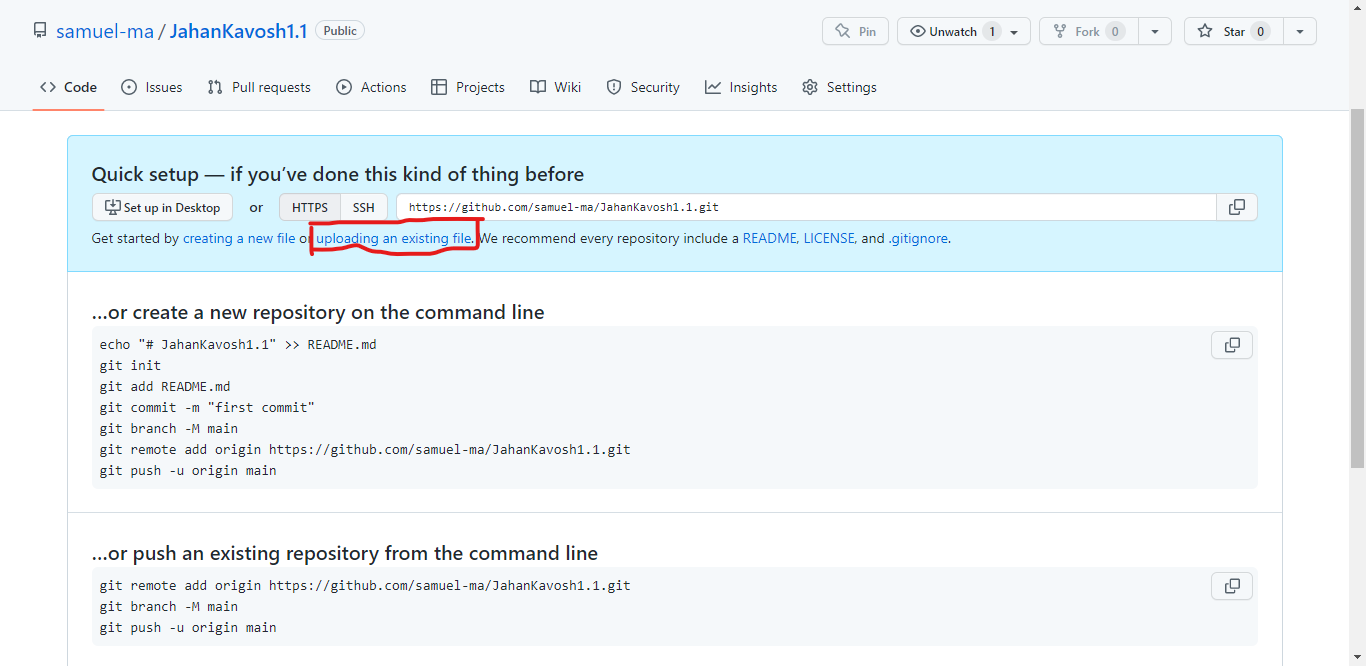The image size is (1366, 666).
Task: Pin the repository
Action: pyautogui.click(x=855, y=31)
